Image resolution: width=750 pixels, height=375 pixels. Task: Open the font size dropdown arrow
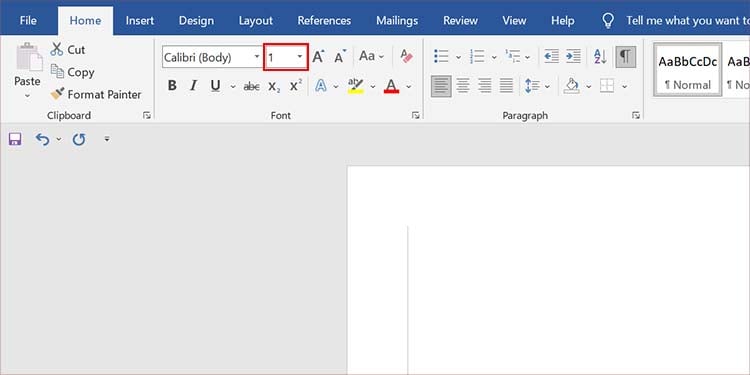[300, 57]
